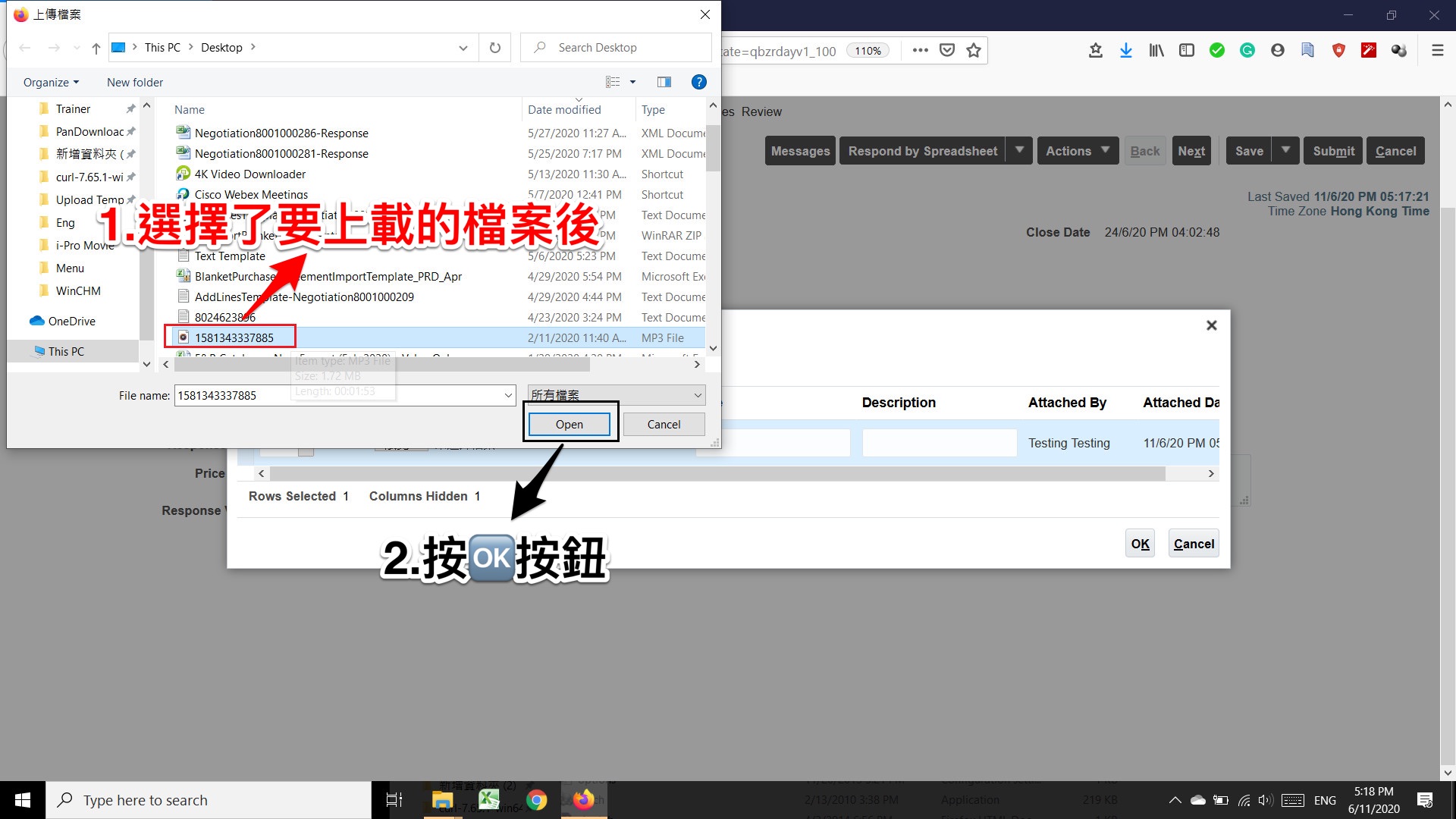
Task: Click the attachment Description input field
Action: [940, 443]
